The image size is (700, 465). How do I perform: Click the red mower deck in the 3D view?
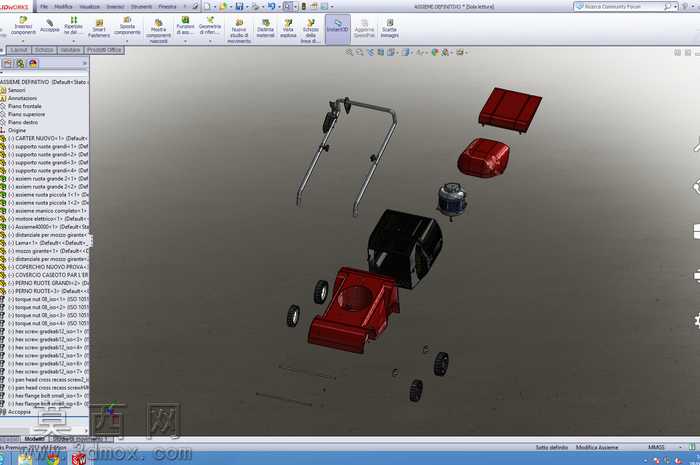(x=353, y=309)
